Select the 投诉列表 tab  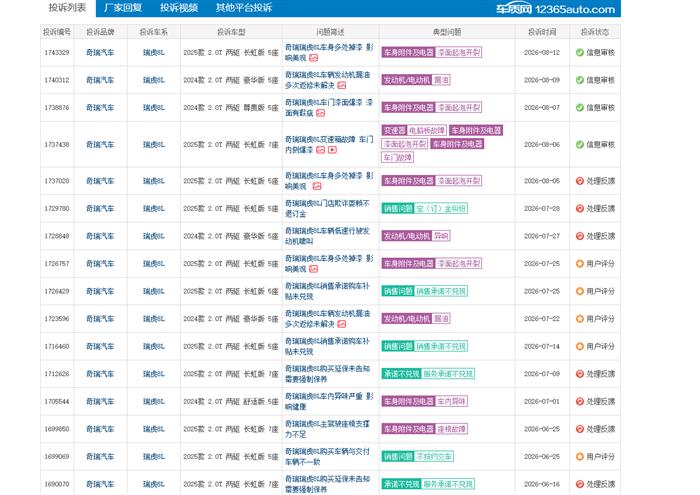coord(67,8)
